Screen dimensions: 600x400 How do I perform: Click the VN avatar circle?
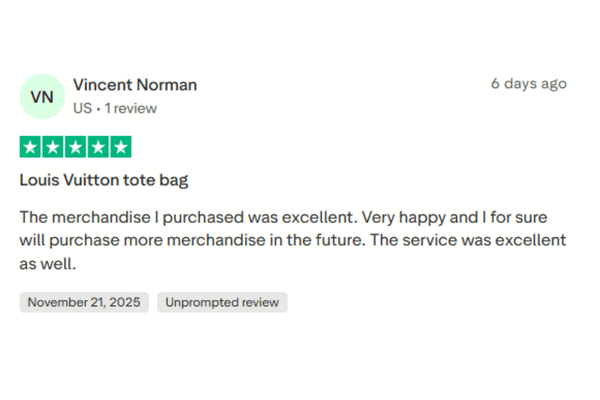(x=42, y=96)
